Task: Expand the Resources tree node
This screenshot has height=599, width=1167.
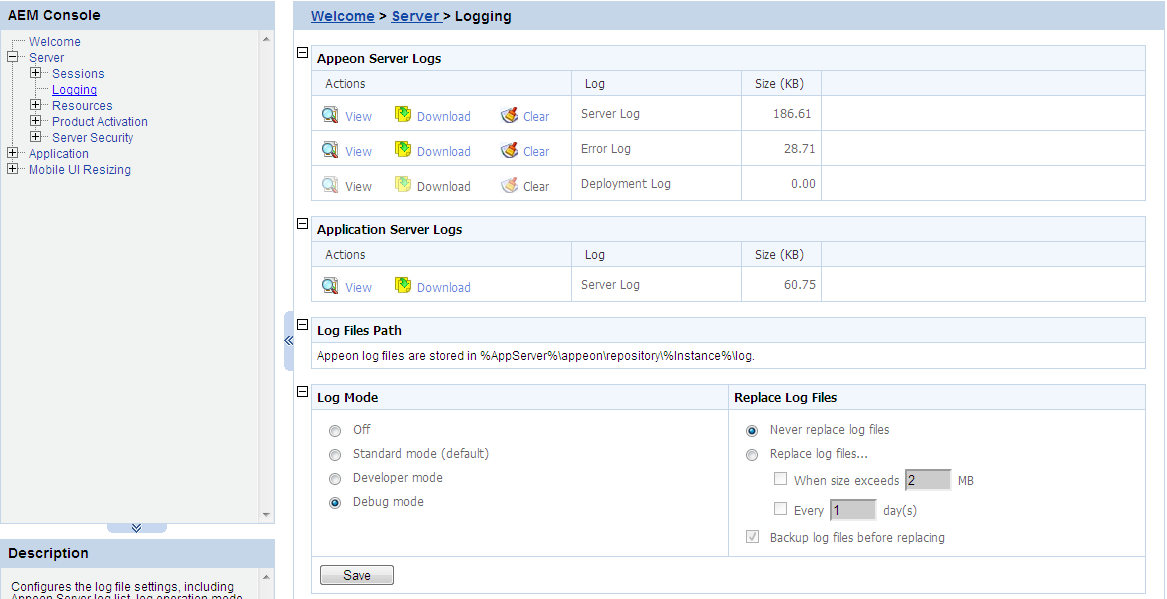Action: click(35, 105)
